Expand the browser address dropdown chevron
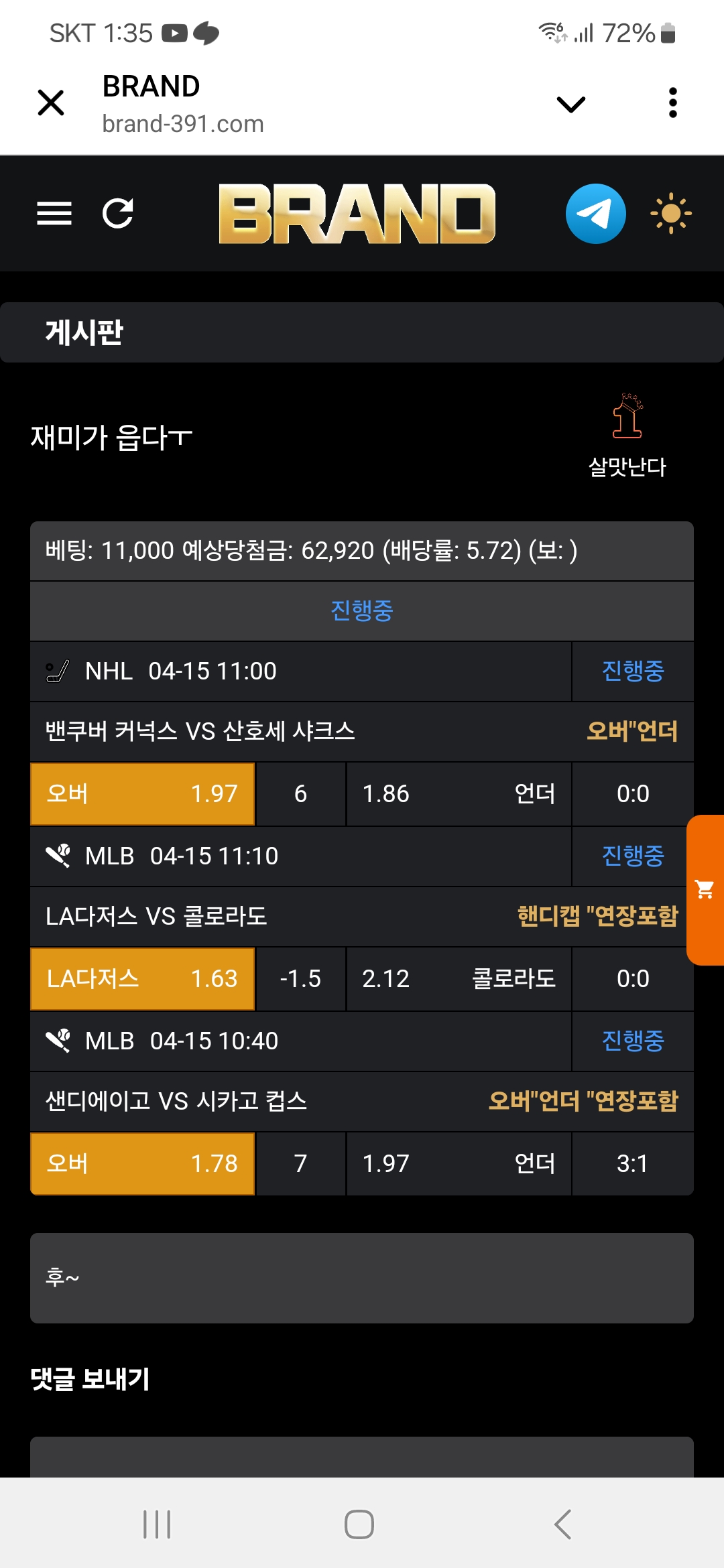Viewport: 724px width, 1568px height. (x=571, y=104)
